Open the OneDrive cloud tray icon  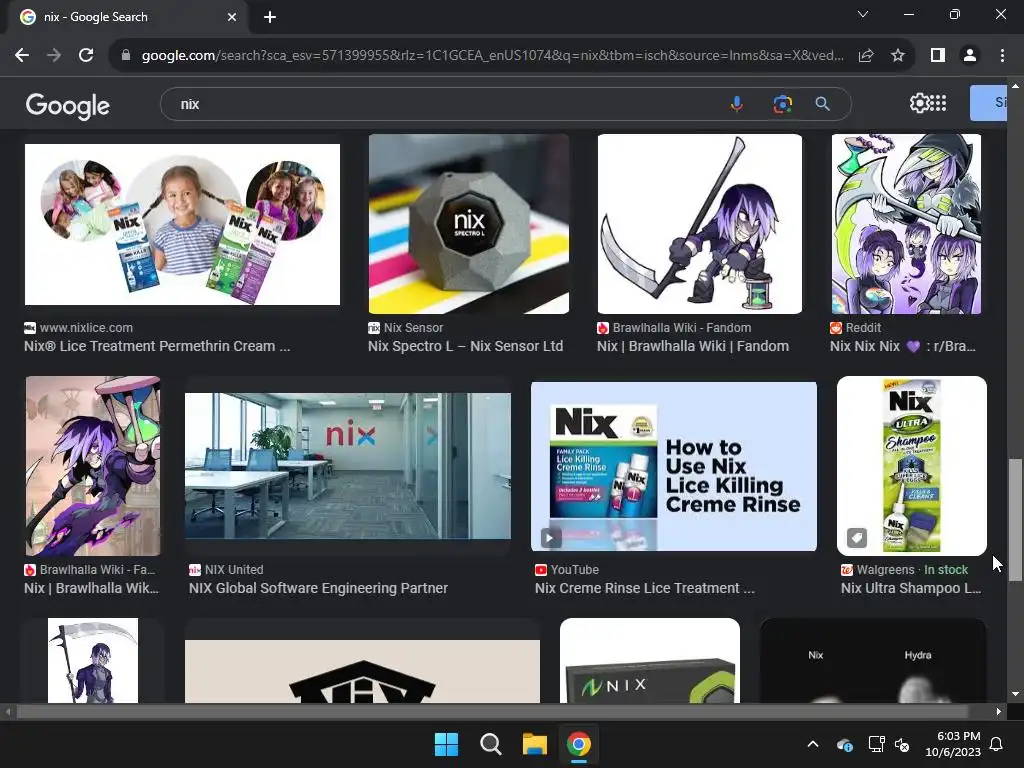(x=844, y=744)
